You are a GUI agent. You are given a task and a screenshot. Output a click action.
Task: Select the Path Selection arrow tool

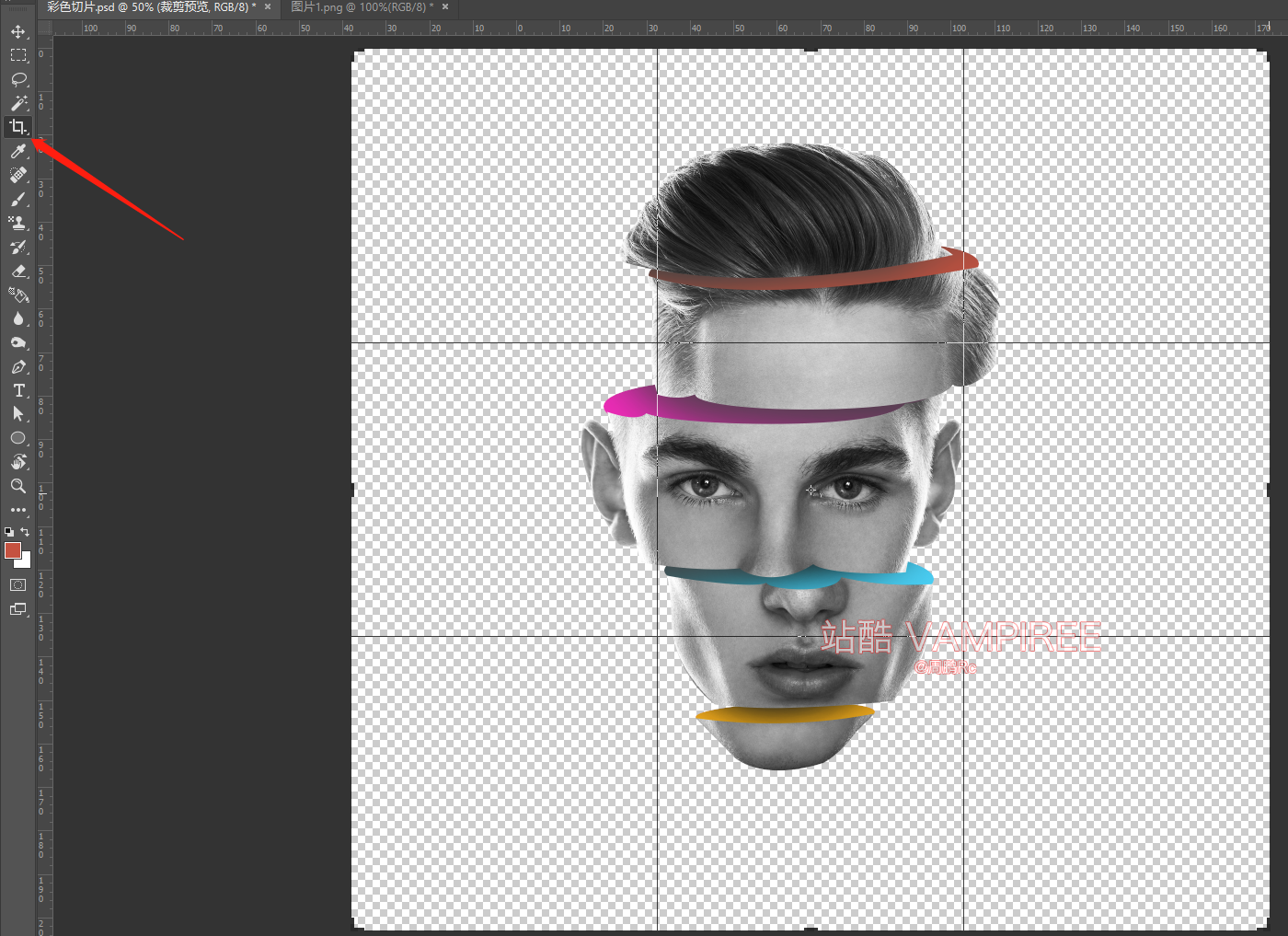(17, 414)
